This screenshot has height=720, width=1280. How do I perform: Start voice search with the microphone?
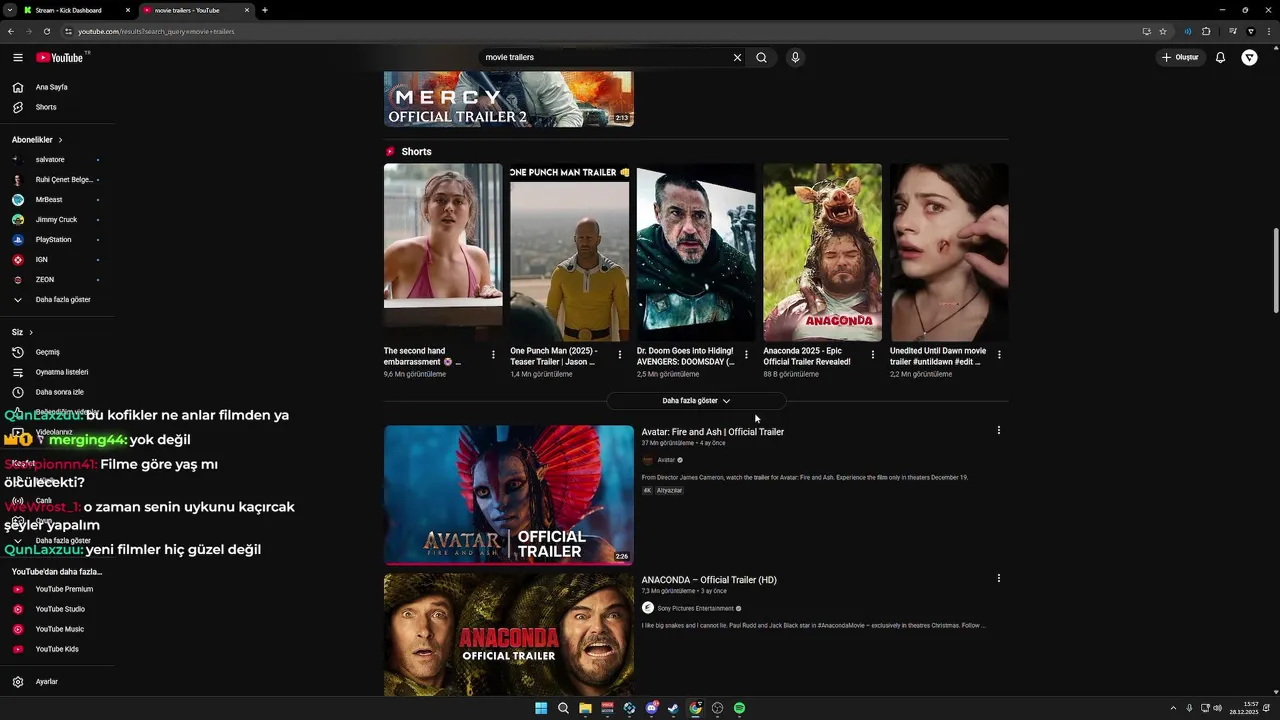click(795, 57)
